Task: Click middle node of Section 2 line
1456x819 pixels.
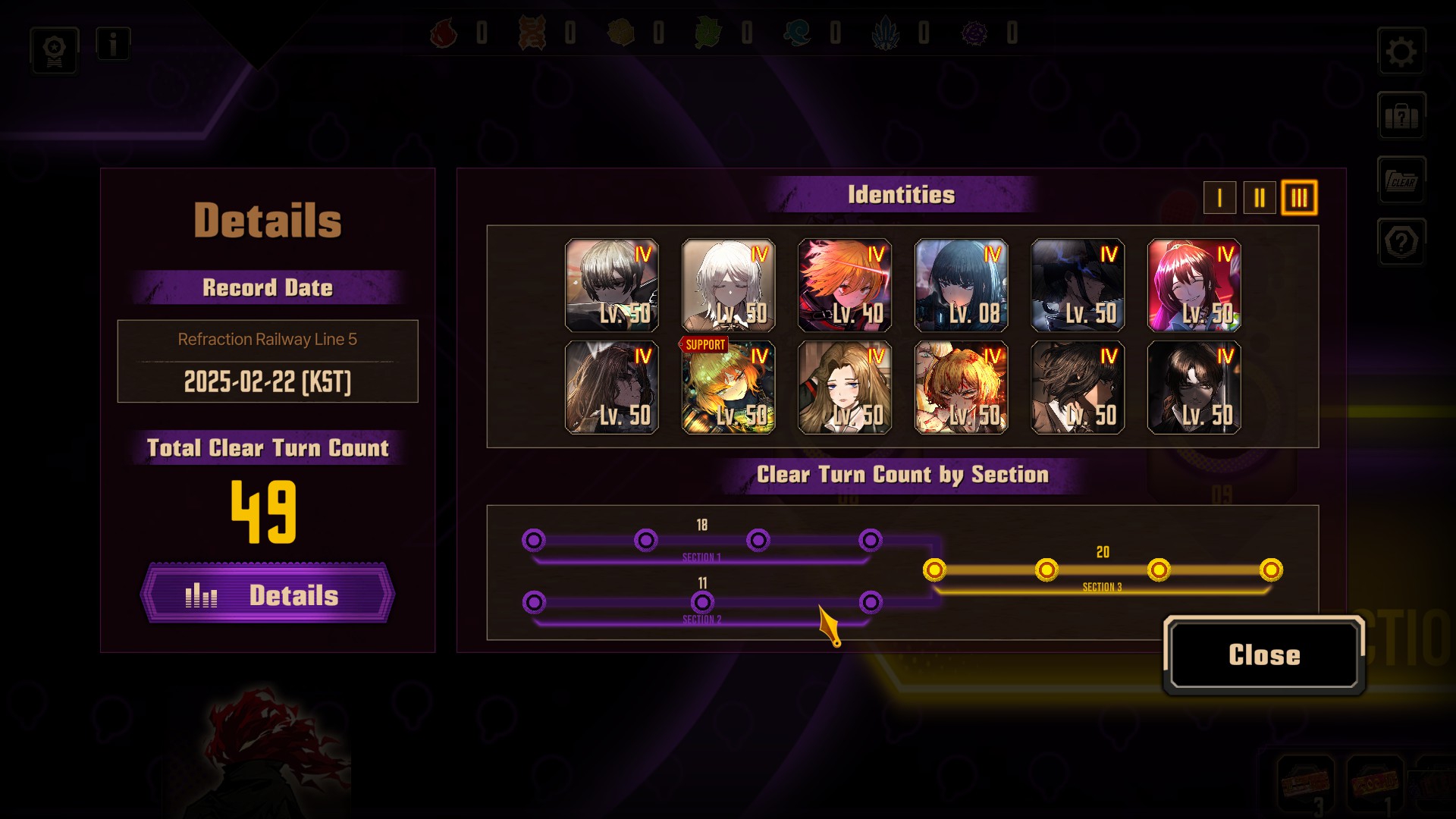Action: click(x=702, y=602)
